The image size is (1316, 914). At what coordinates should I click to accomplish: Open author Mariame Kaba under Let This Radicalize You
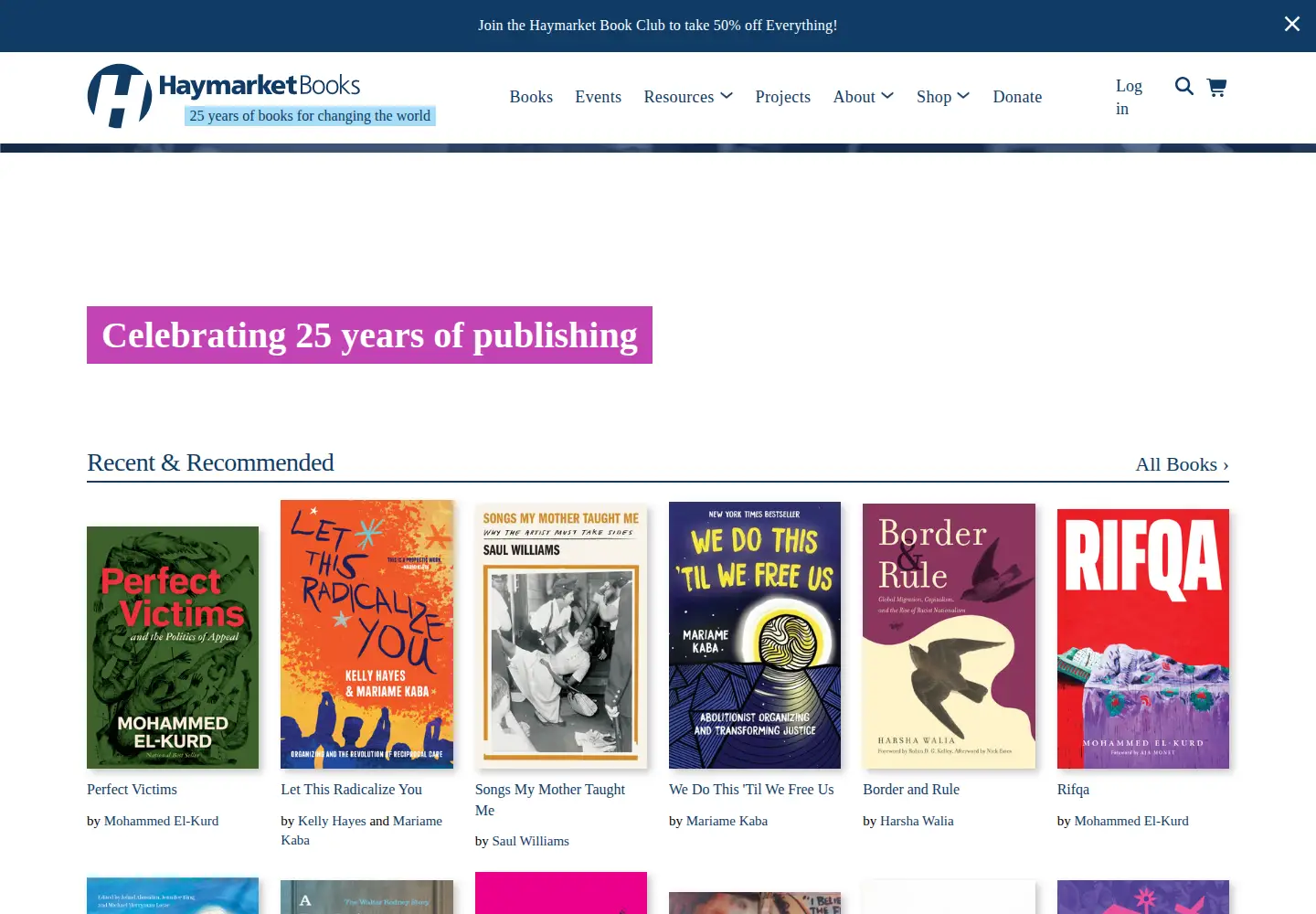coord(361,831)
